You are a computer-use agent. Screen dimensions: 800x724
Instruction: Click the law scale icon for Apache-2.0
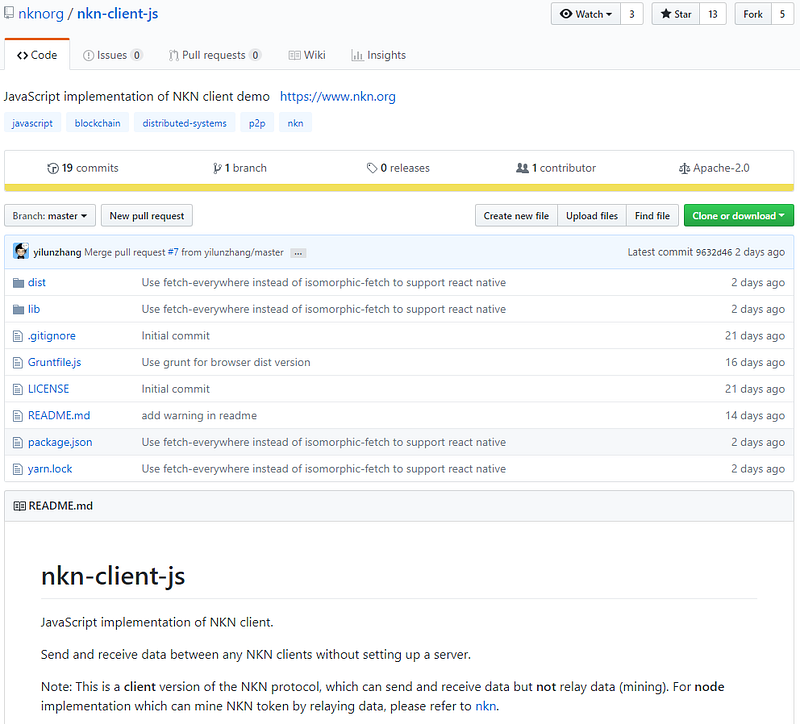(684, 168)
